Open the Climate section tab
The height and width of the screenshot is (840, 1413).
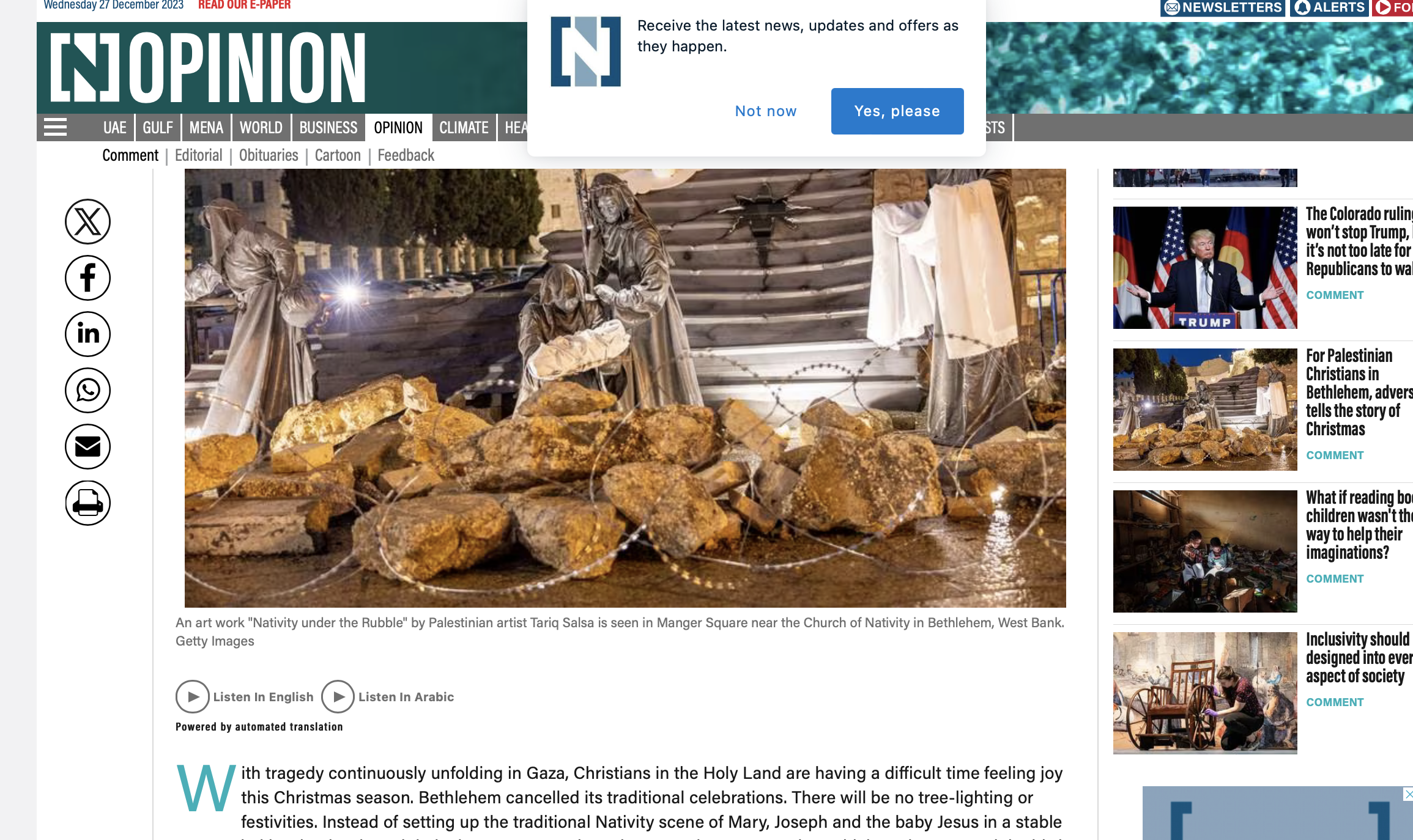point(464,127)
